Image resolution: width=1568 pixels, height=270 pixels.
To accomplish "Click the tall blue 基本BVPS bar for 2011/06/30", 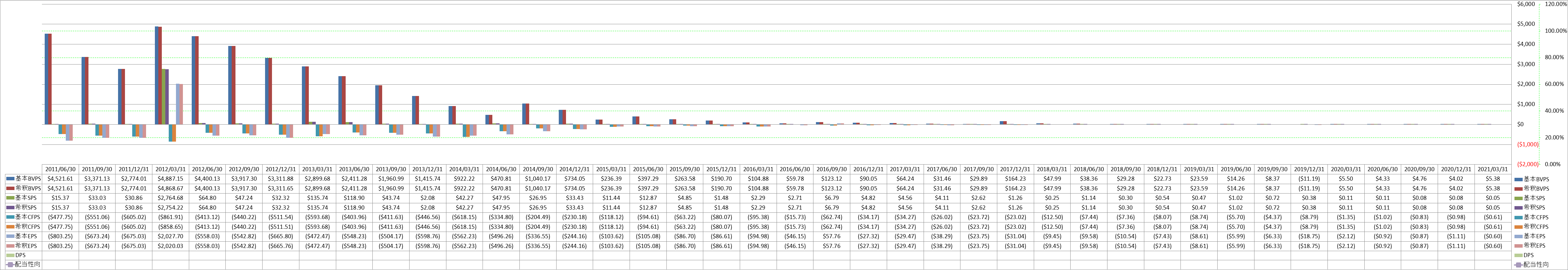I will [46, 79].
